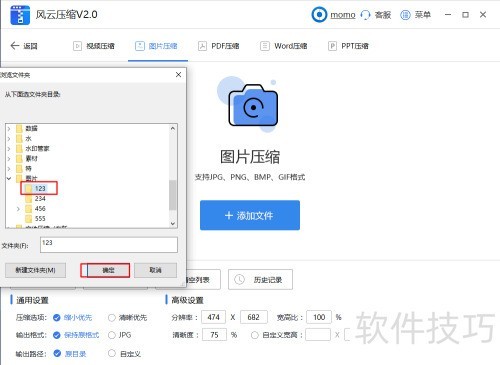Expand the 素材 folder node
This screenshot has height=365, width=500.
pyautogui.click(x=9, y=158)
